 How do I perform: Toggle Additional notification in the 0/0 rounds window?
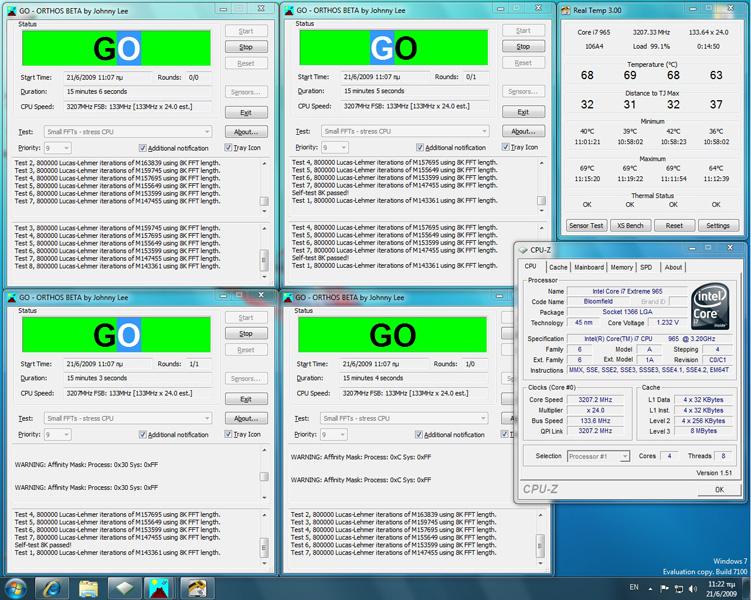coord(143,148)
